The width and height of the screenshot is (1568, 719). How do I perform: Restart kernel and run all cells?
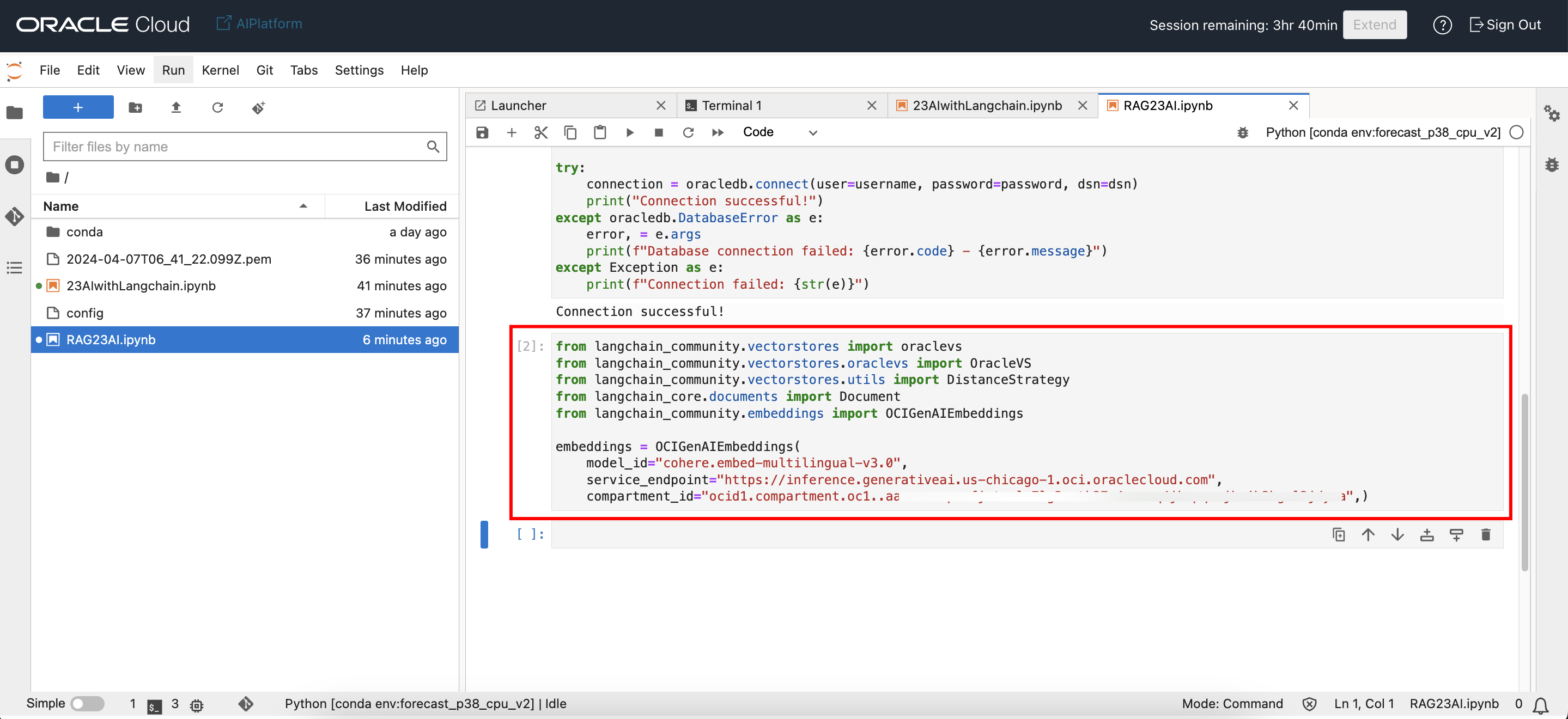click(718, 132)
